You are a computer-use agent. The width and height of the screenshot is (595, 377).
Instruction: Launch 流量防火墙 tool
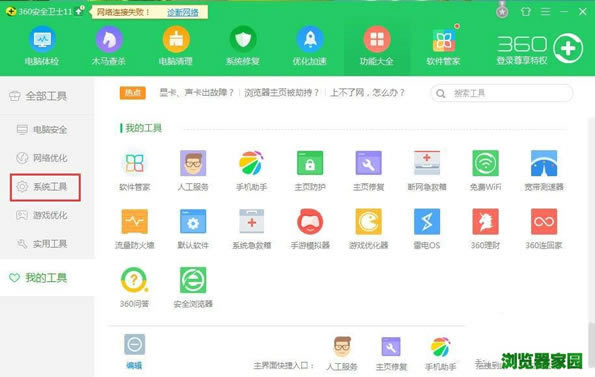pyautogui.click(x=135, y=229)
